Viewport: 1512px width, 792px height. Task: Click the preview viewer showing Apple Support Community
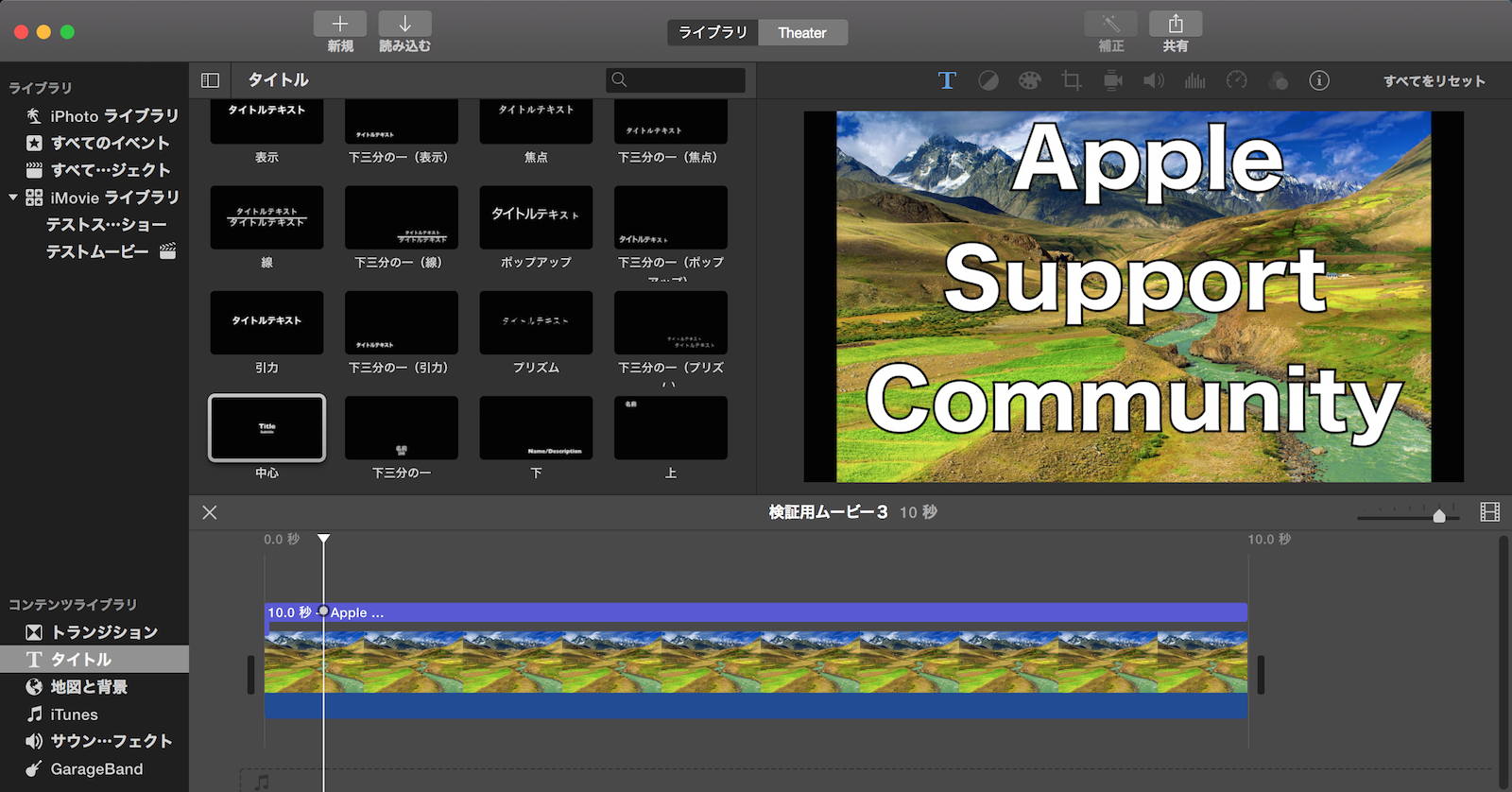point(1133,297)
